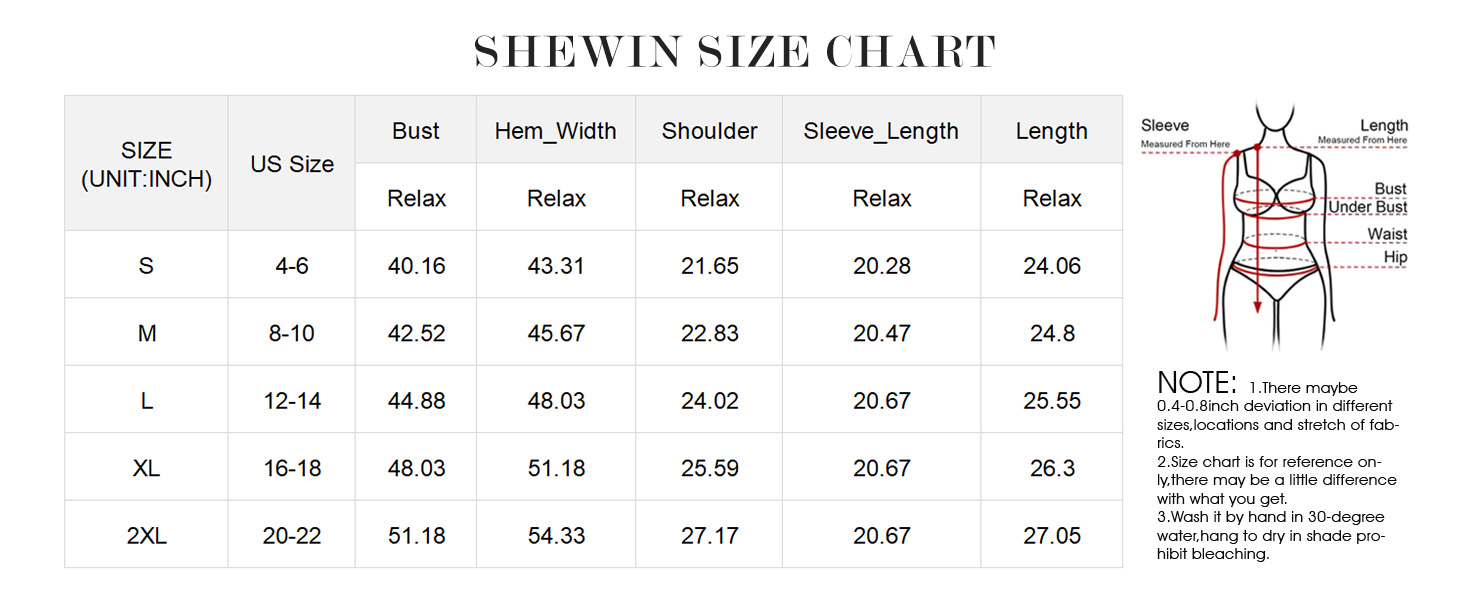This screenshot has width=1464, height=600.
Task: Select the size M row label
Action: click(x=146, y=333)
